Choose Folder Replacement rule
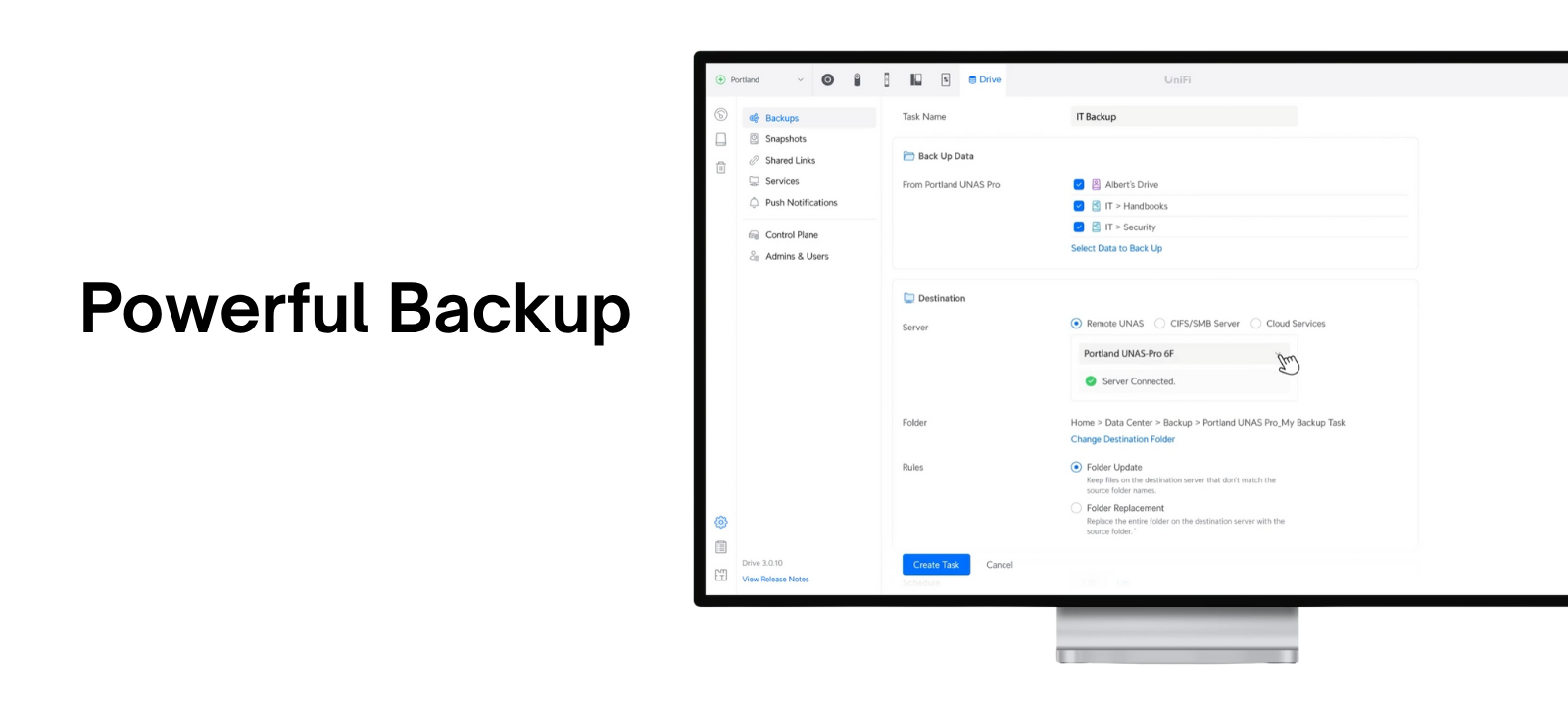 coord(1076,508)
